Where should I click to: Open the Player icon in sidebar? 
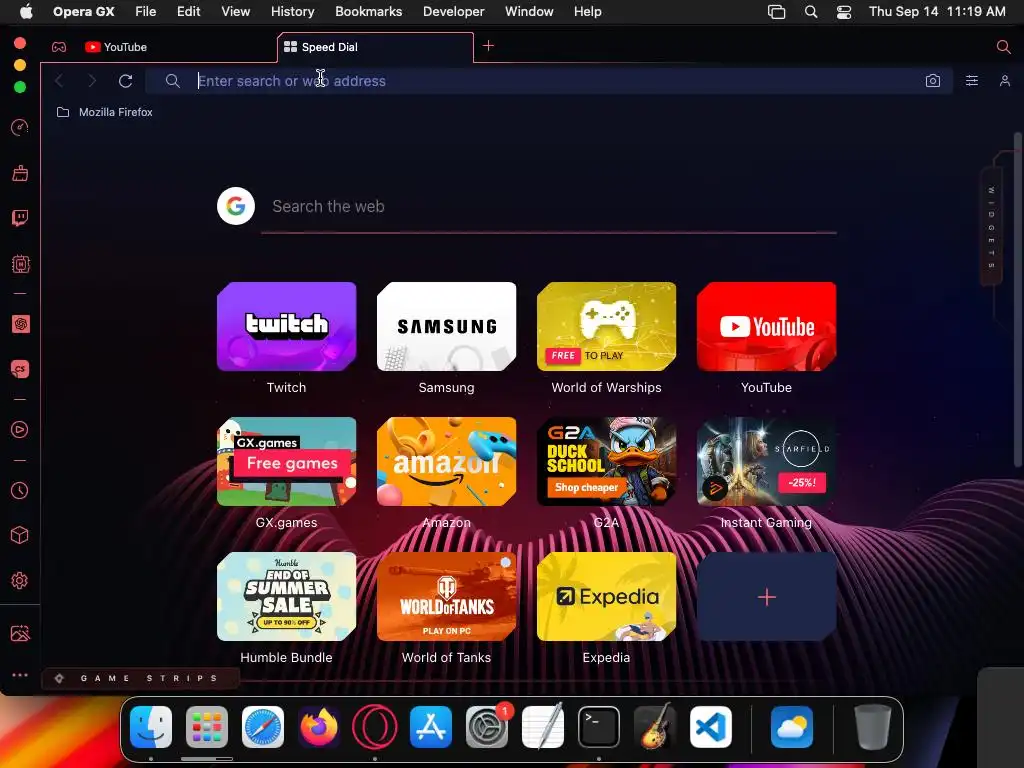pyautogui.click(x=20, y=429)
